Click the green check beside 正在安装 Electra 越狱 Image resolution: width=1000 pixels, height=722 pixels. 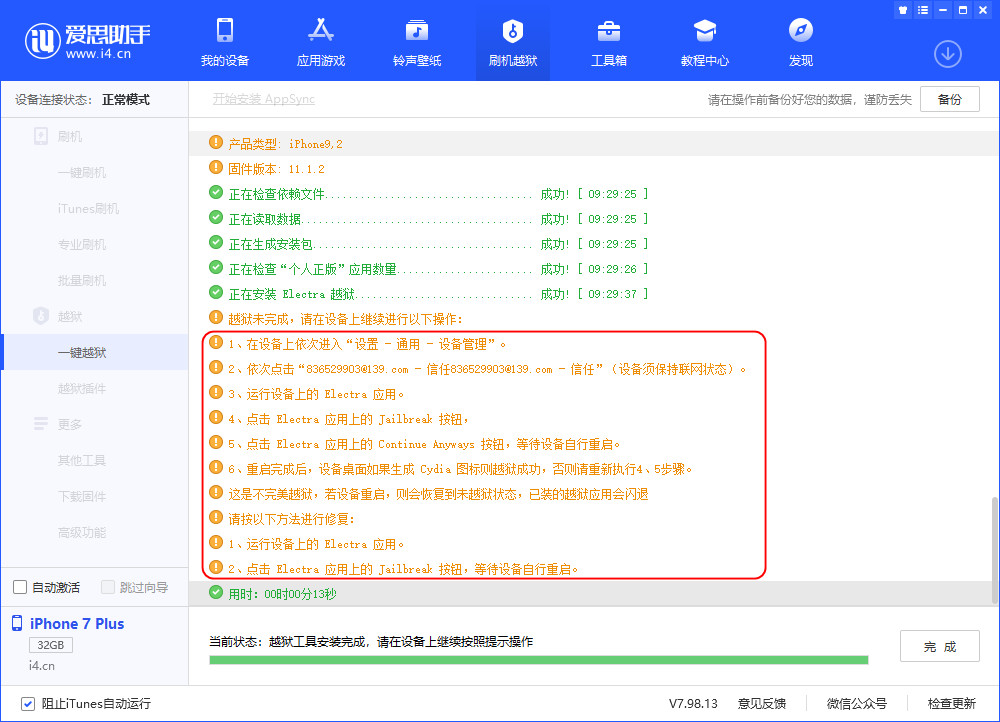[x=216, y=292]
